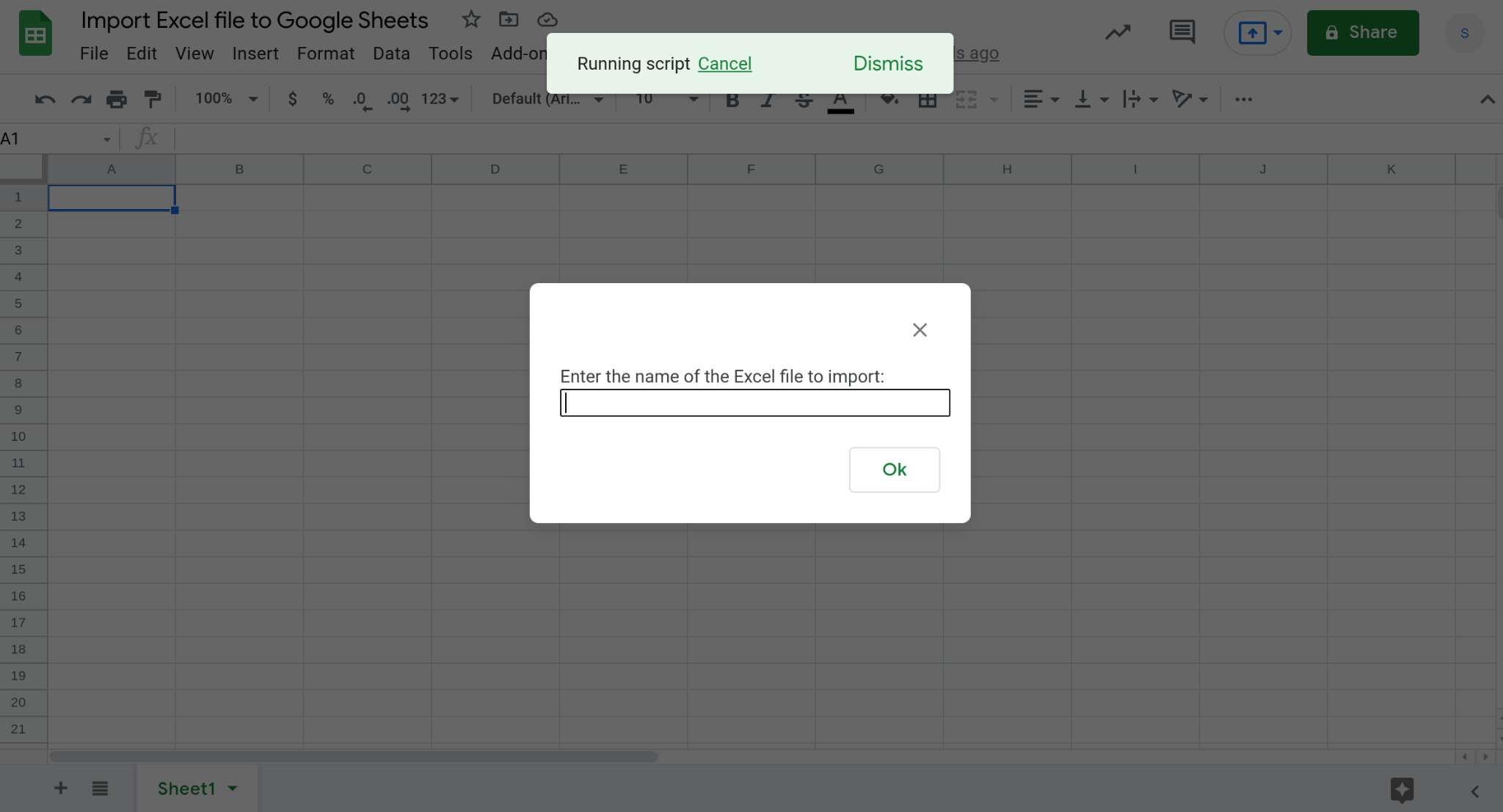The height and width of the screenshot is (812, 1503).
Task: Open the File menu
Action: 94,54
